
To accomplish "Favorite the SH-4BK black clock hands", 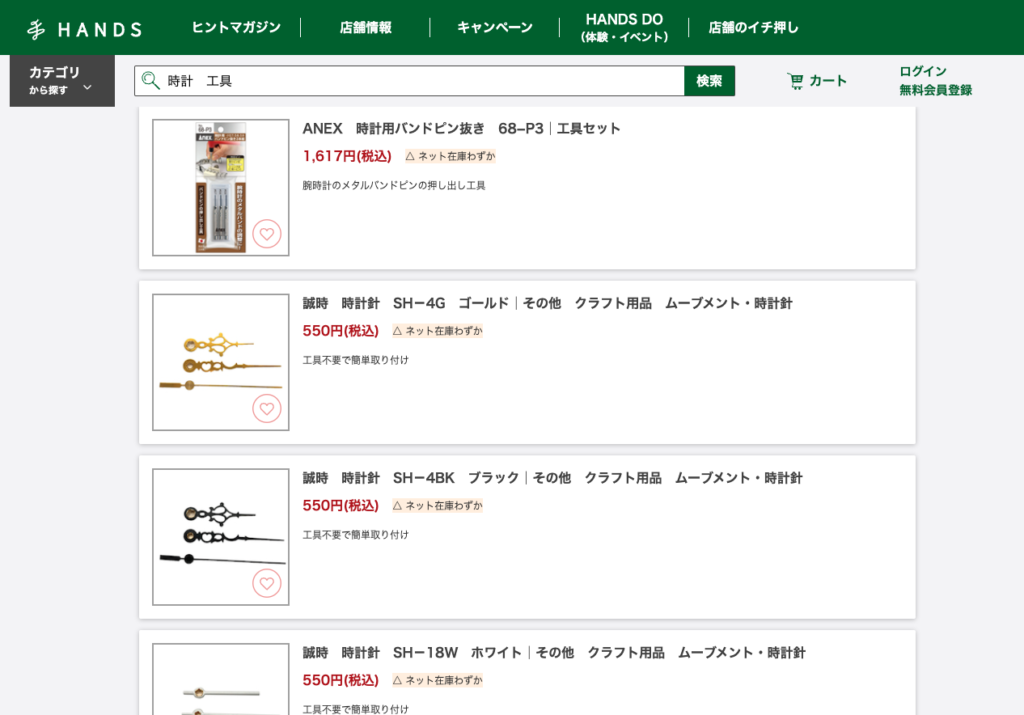I will tap(266, 583).
